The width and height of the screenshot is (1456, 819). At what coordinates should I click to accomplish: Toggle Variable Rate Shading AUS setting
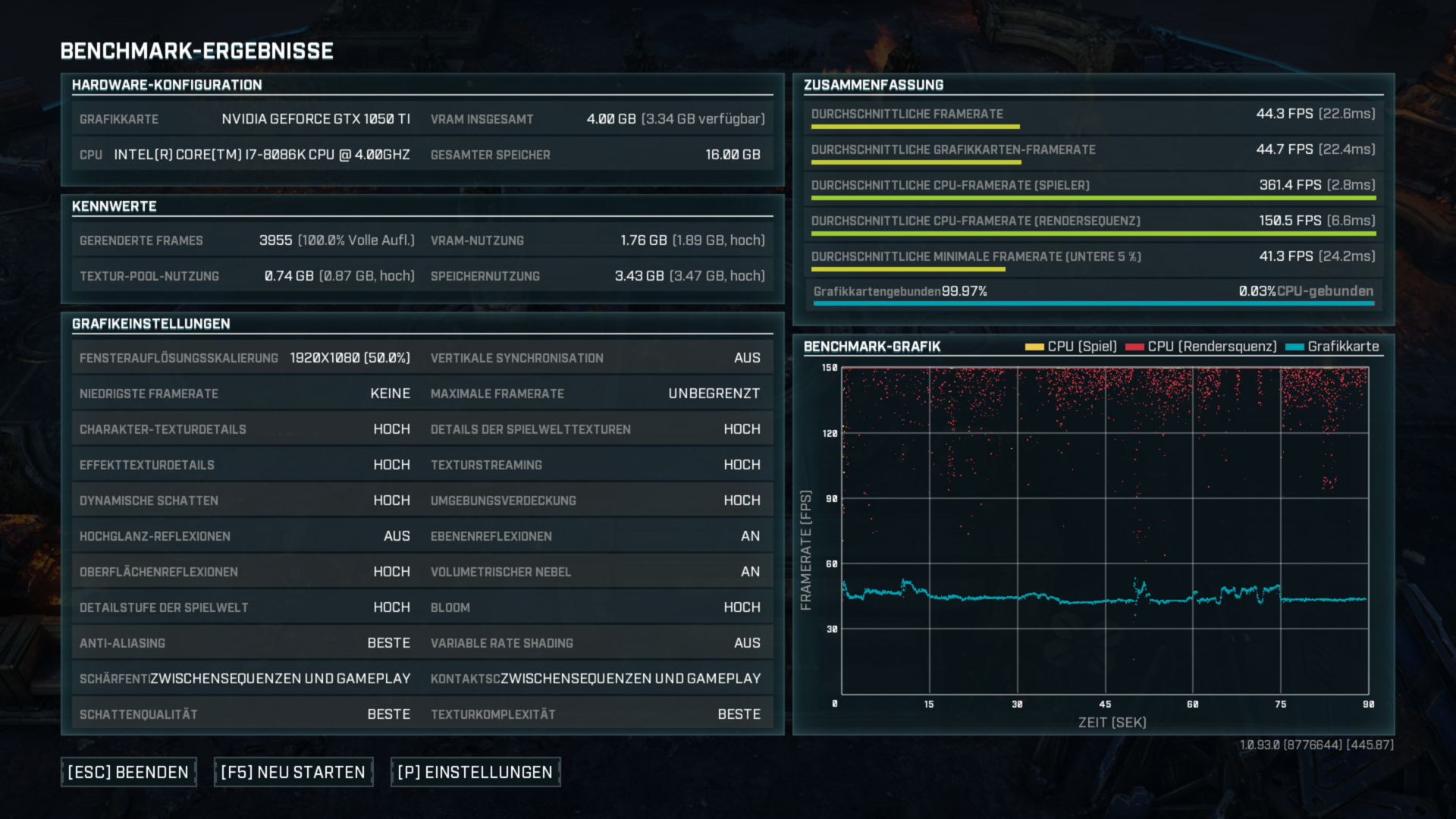[751, 643]
